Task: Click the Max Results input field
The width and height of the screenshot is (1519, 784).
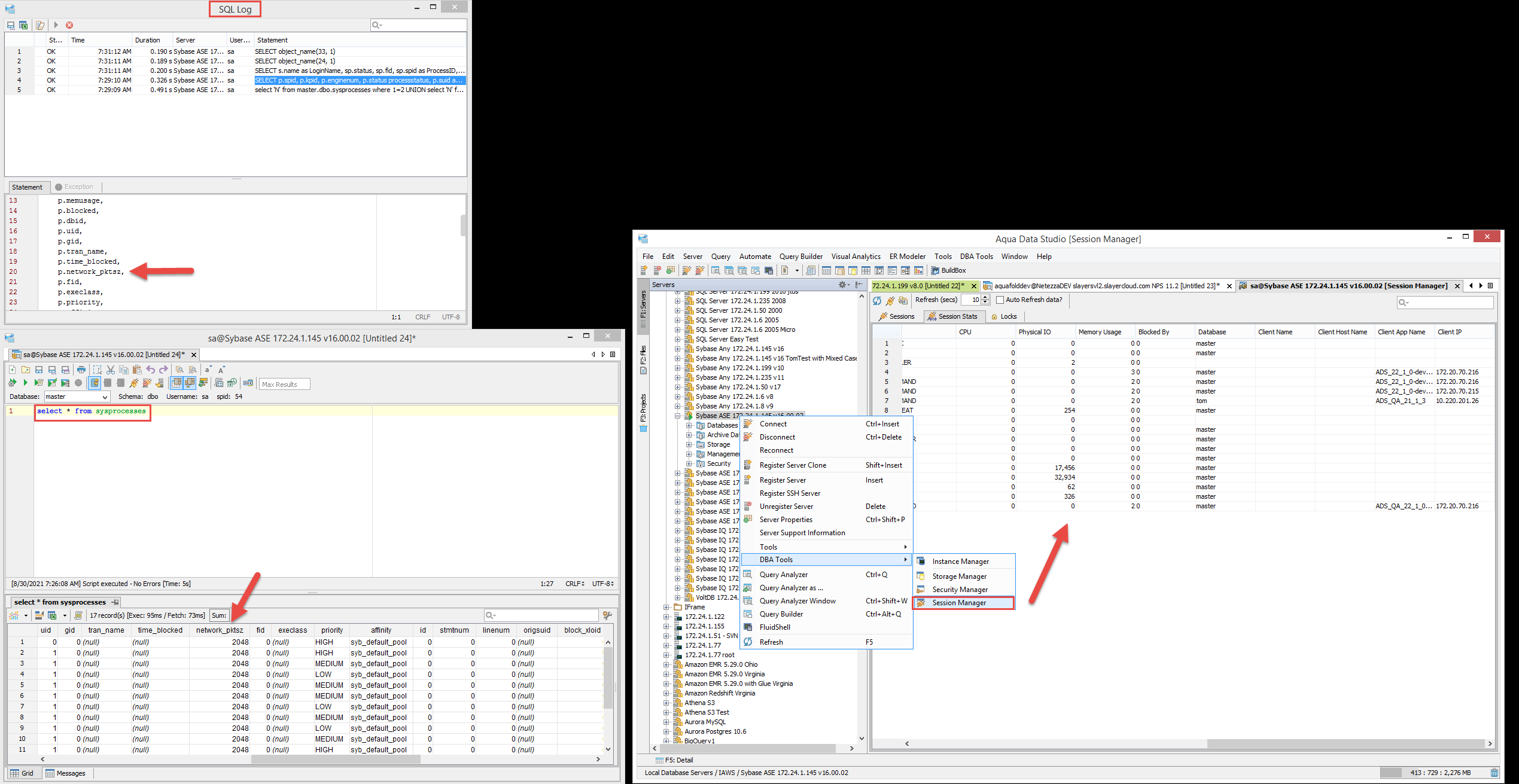Action: click(x=284, y=385)
